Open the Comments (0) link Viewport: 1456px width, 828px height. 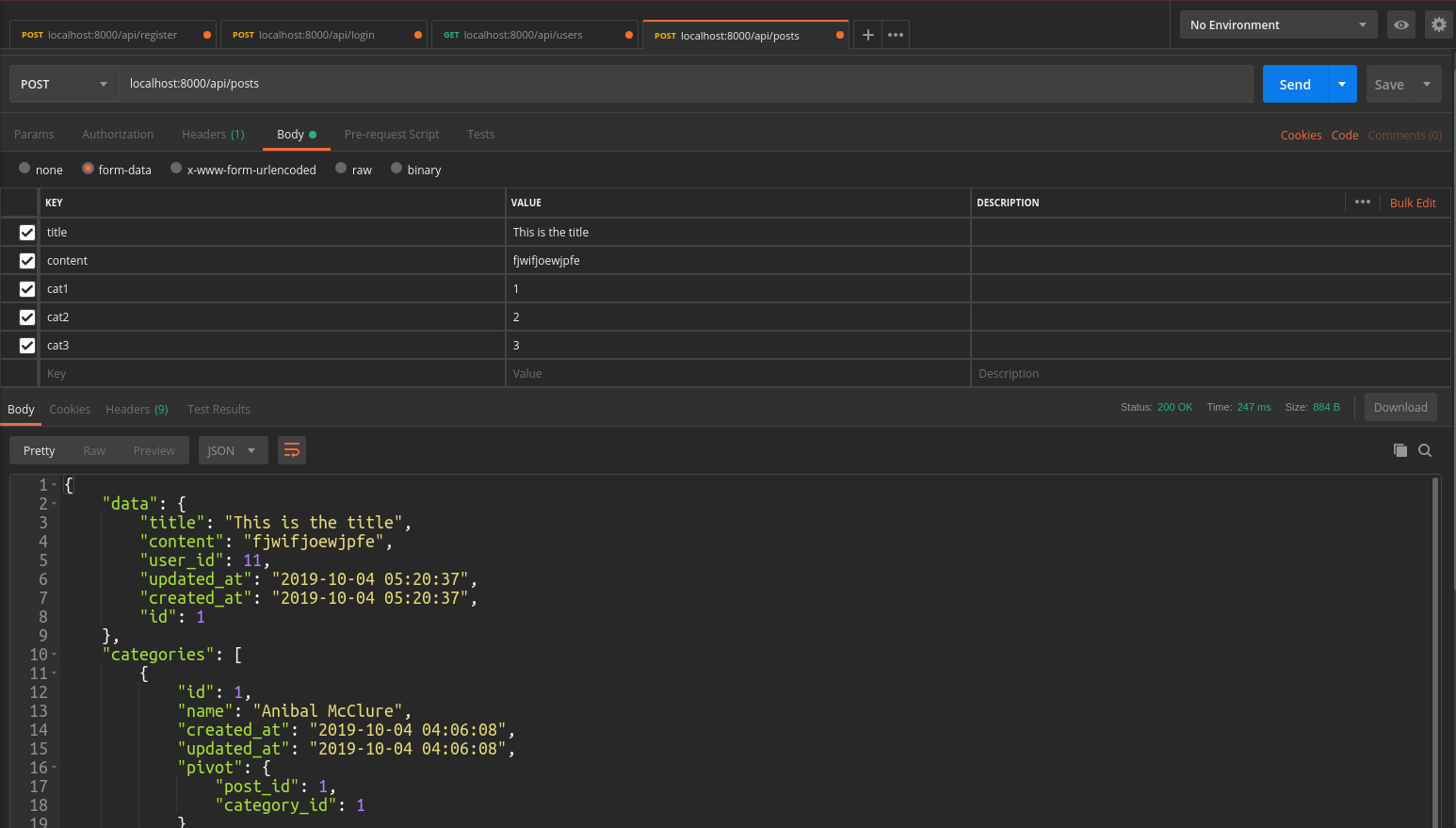[1404, 136]
